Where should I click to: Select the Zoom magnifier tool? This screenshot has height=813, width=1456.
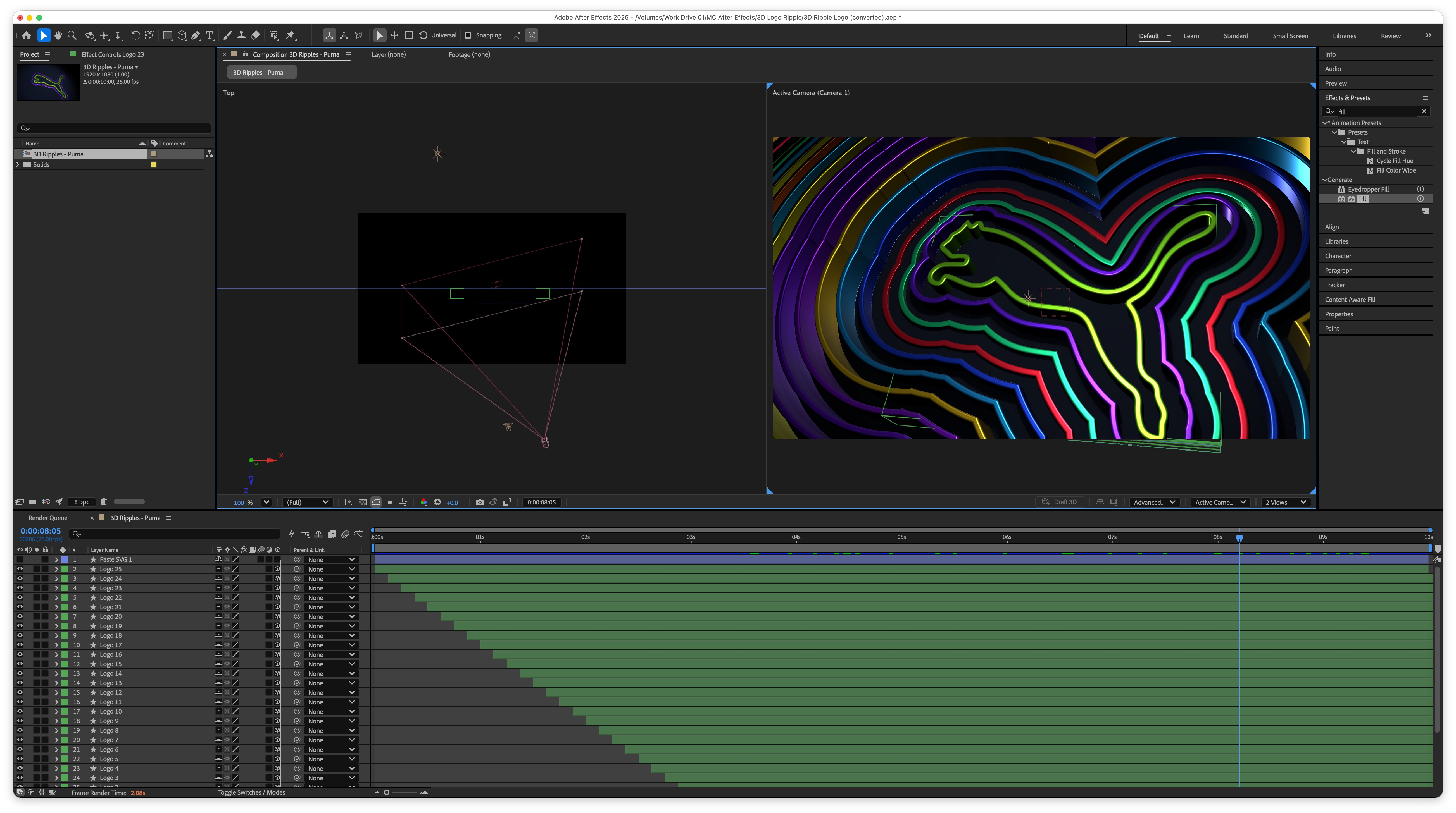coord(72,35)
